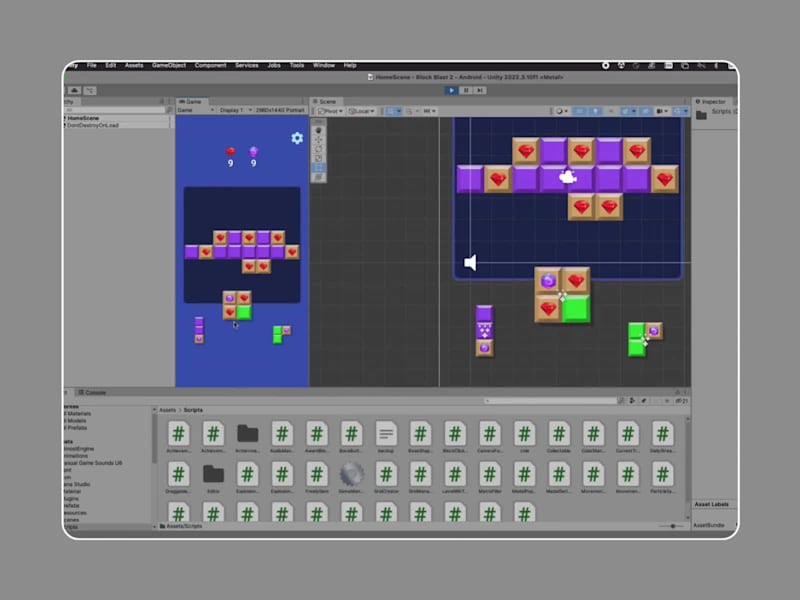
Task: Open the Inspector panel folder icon for Scripts
Action: (x=703, y=113)
